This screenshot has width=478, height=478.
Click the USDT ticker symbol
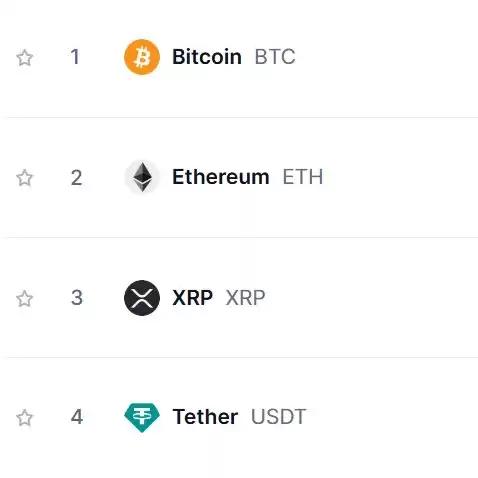pos(278,417)
